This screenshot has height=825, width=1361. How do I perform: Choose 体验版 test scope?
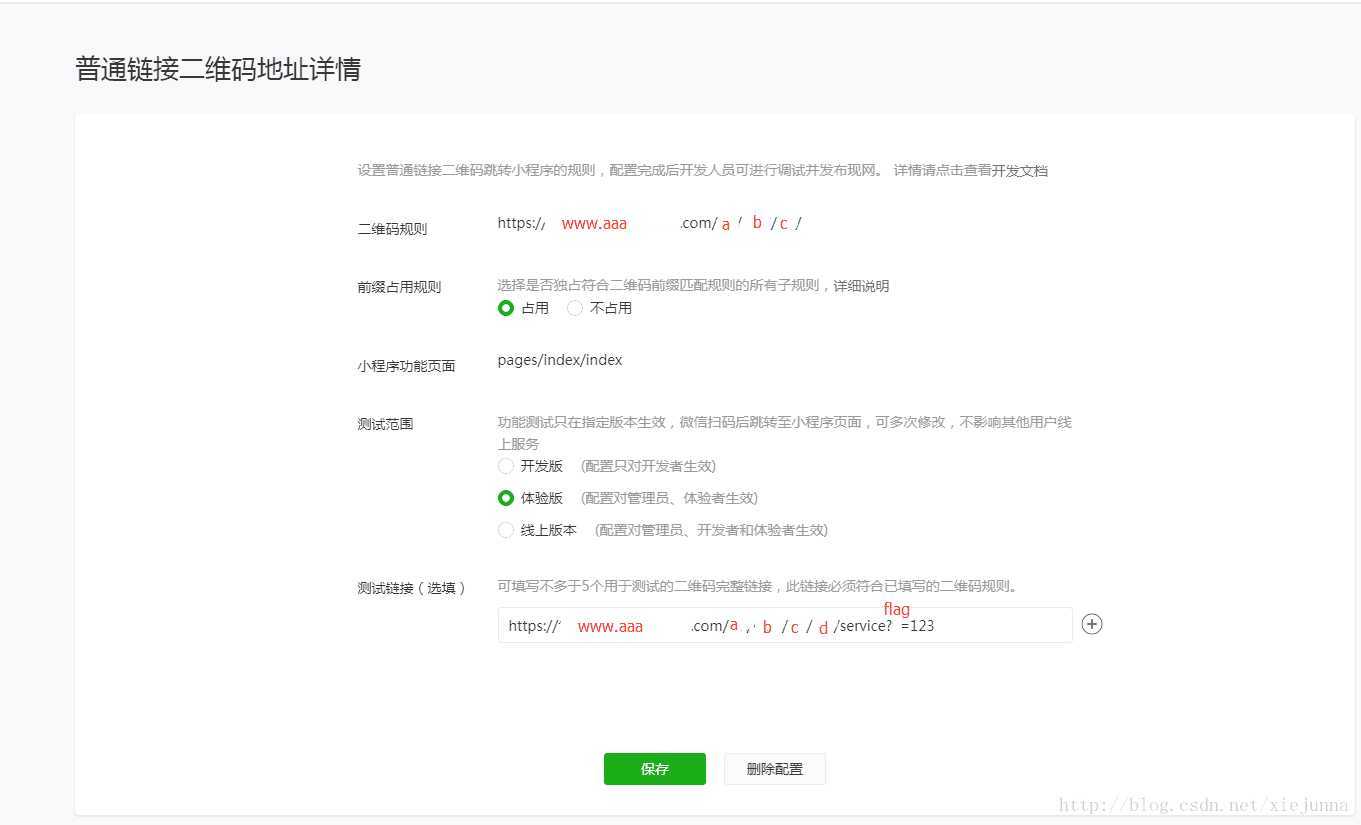click(x=506, y=498)
